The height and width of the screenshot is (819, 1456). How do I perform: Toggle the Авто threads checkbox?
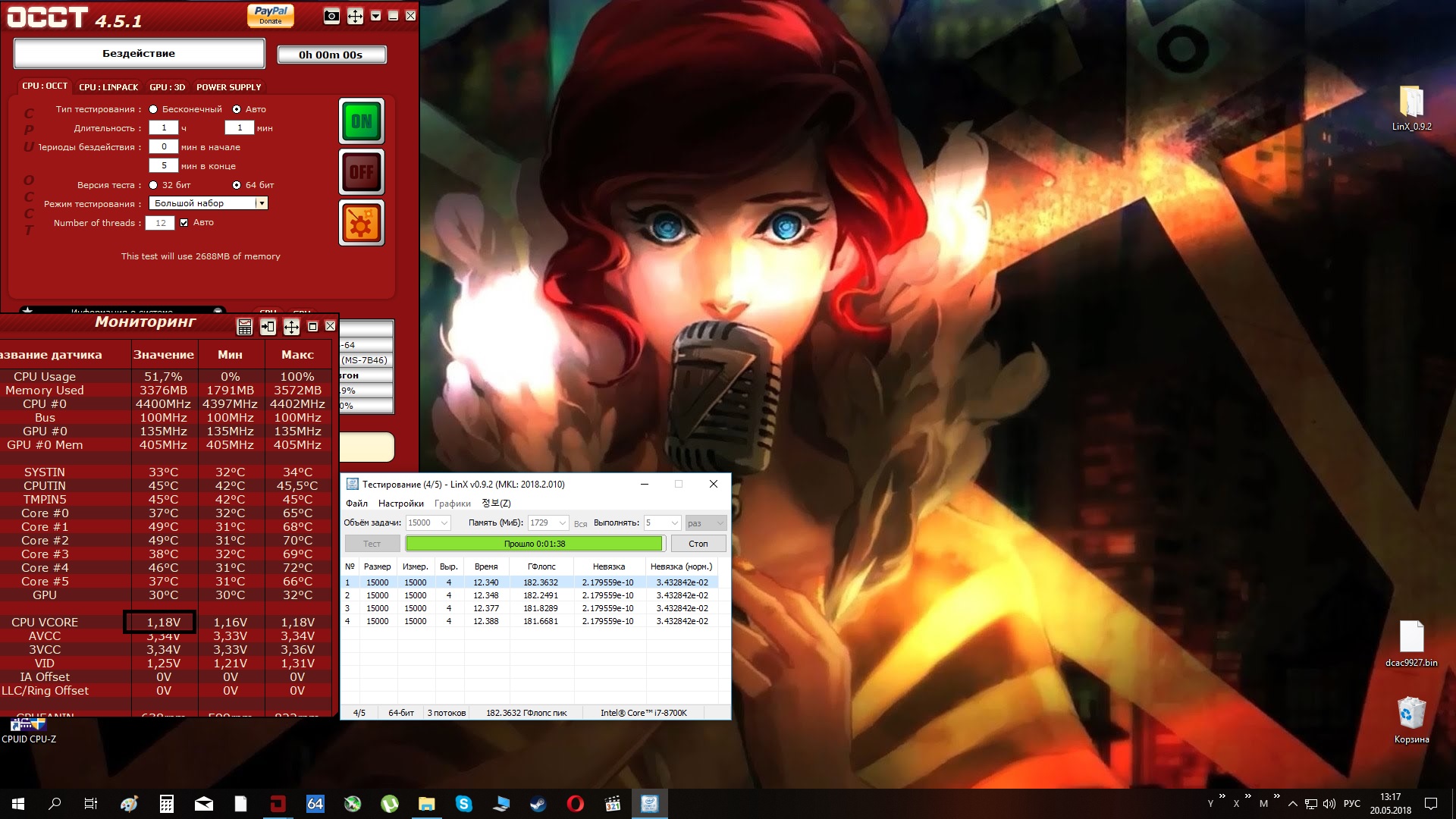(184, 223)
